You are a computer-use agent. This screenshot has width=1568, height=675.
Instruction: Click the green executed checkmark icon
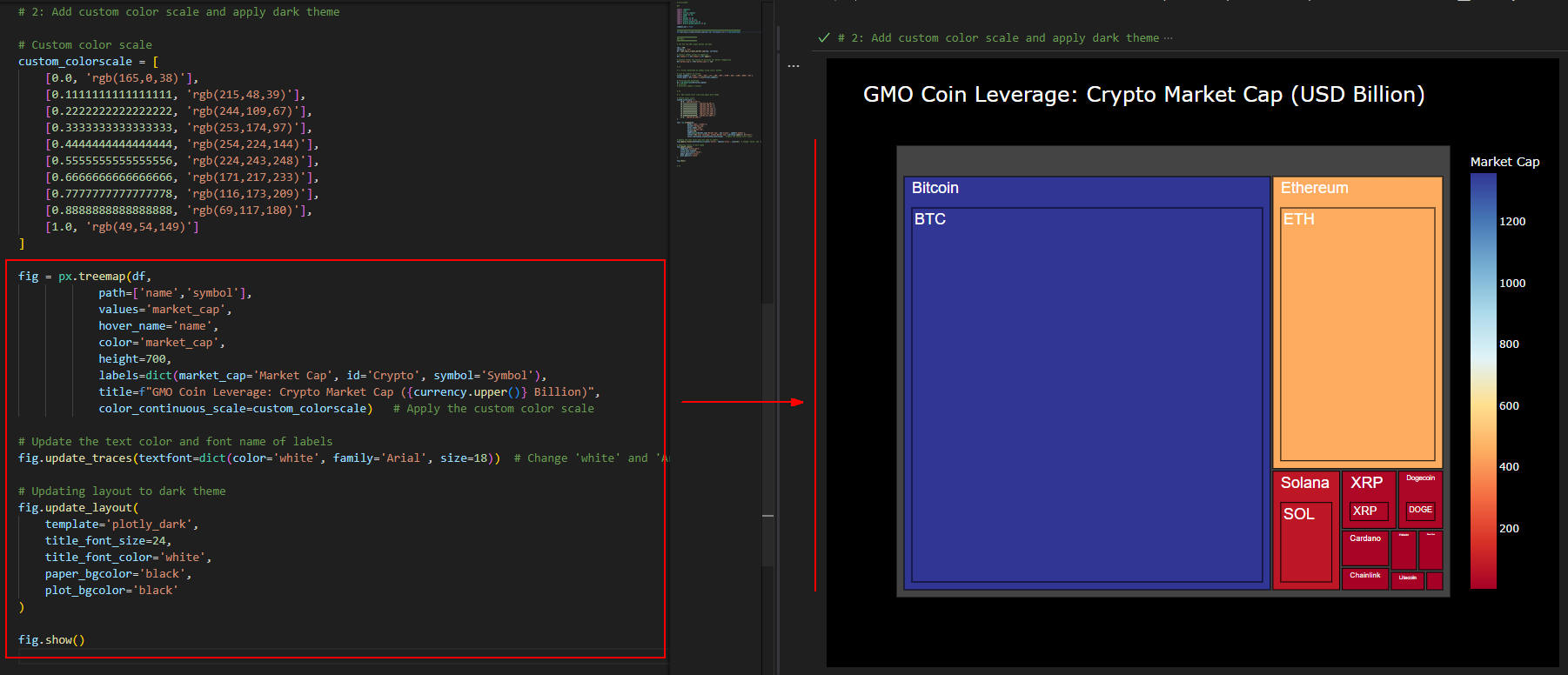824,37
